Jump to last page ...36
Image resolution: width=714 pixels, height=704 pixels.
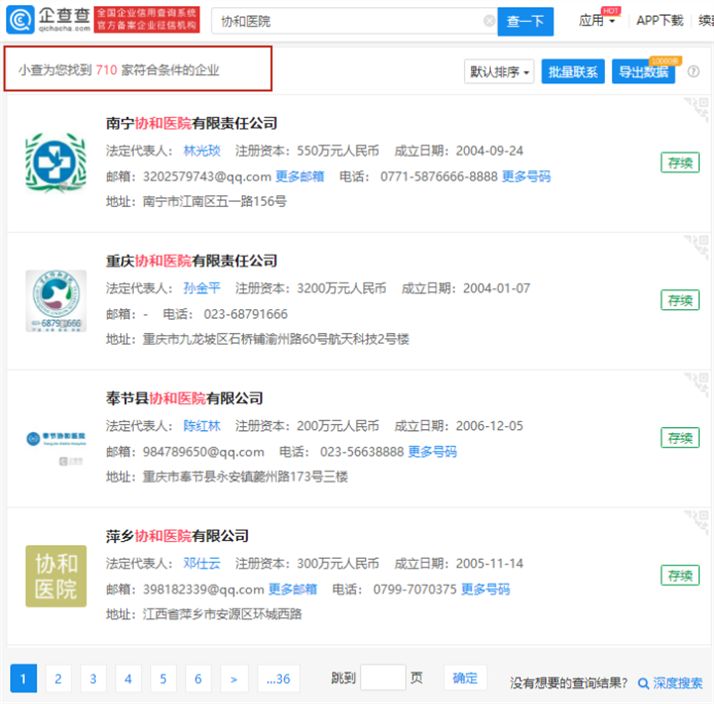278,678
